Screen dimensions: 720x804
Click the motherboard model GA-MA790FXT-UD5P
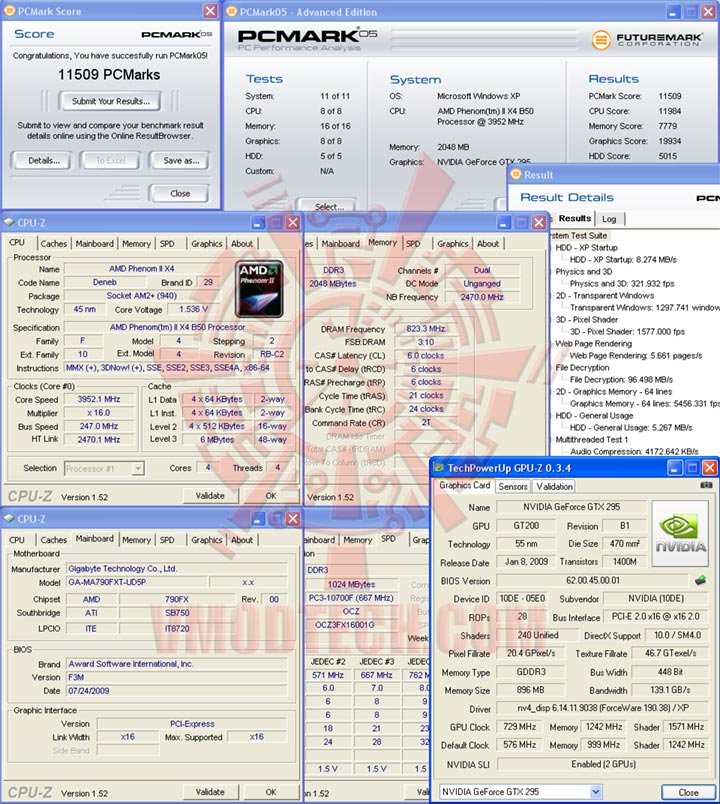pos(137,582)
